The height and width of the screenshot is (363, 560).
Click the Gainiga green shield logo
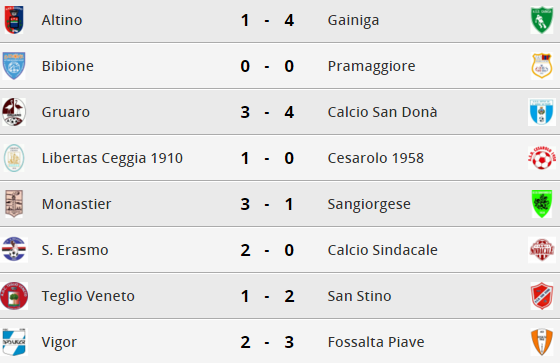(x=542, y=20)
